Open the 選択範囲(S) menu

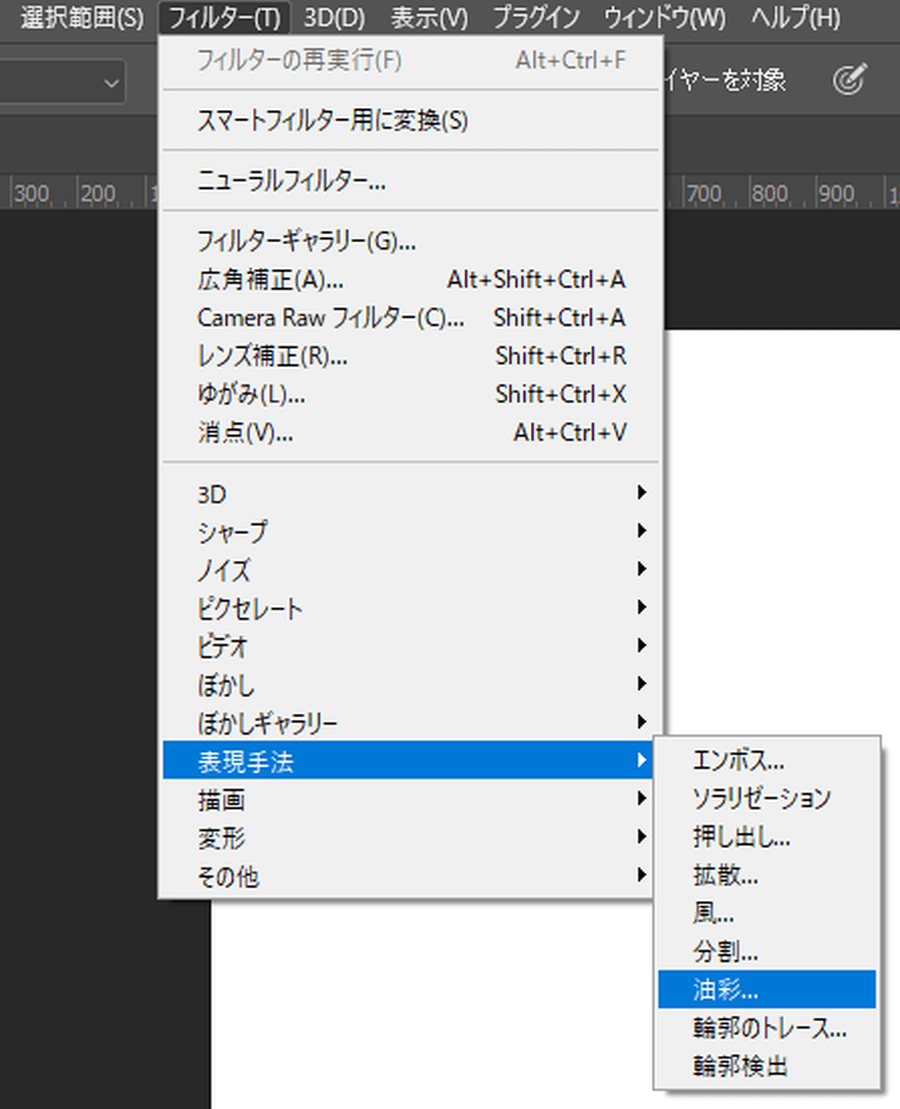pyautogui.click(x=82, y=18)
